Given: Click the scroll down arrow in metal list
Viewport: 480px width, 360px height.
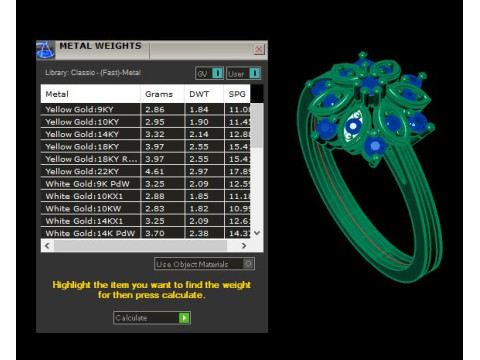Looking at the screenshot, I should [x=257, y=233].
